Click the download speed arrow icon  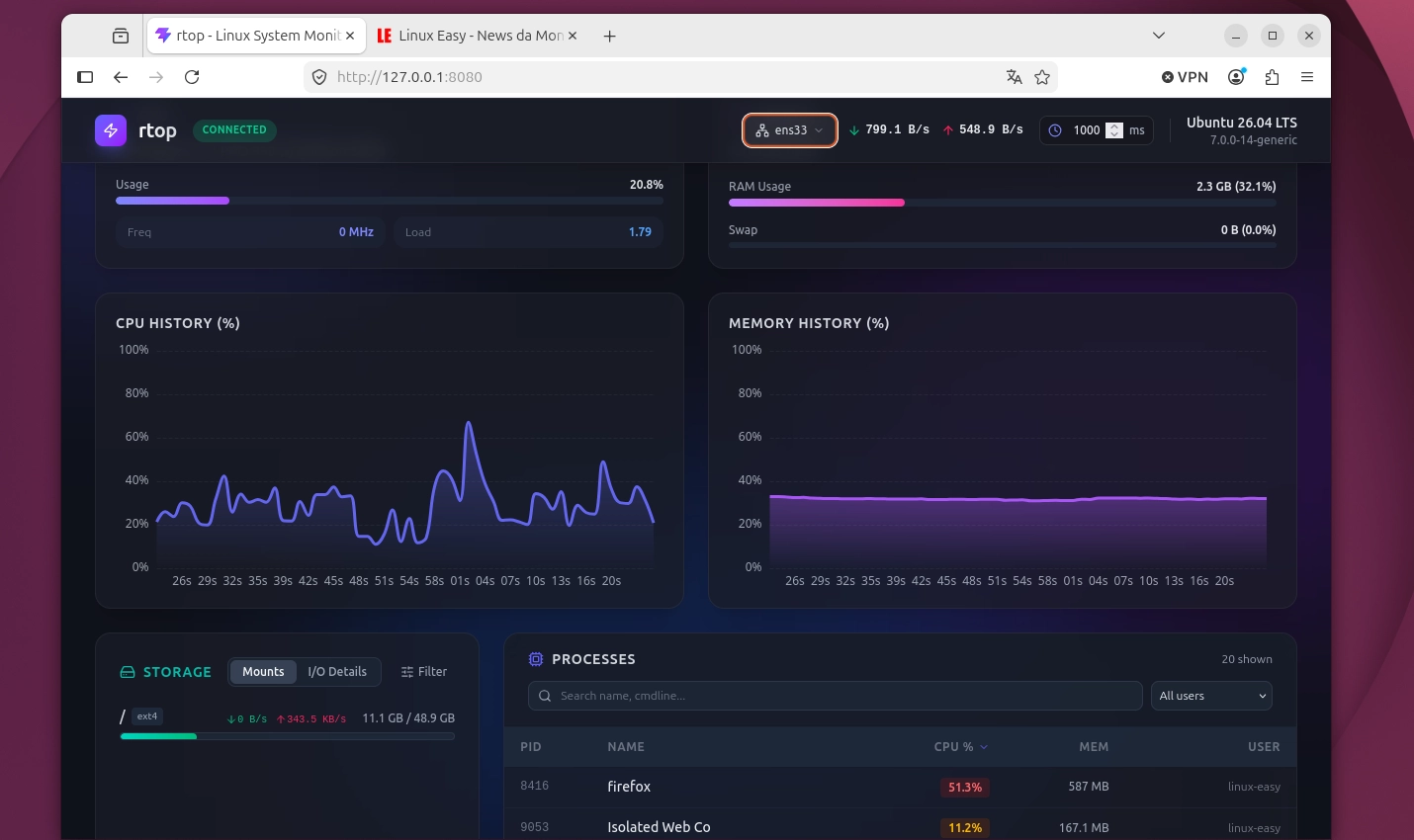click(854, 130)
